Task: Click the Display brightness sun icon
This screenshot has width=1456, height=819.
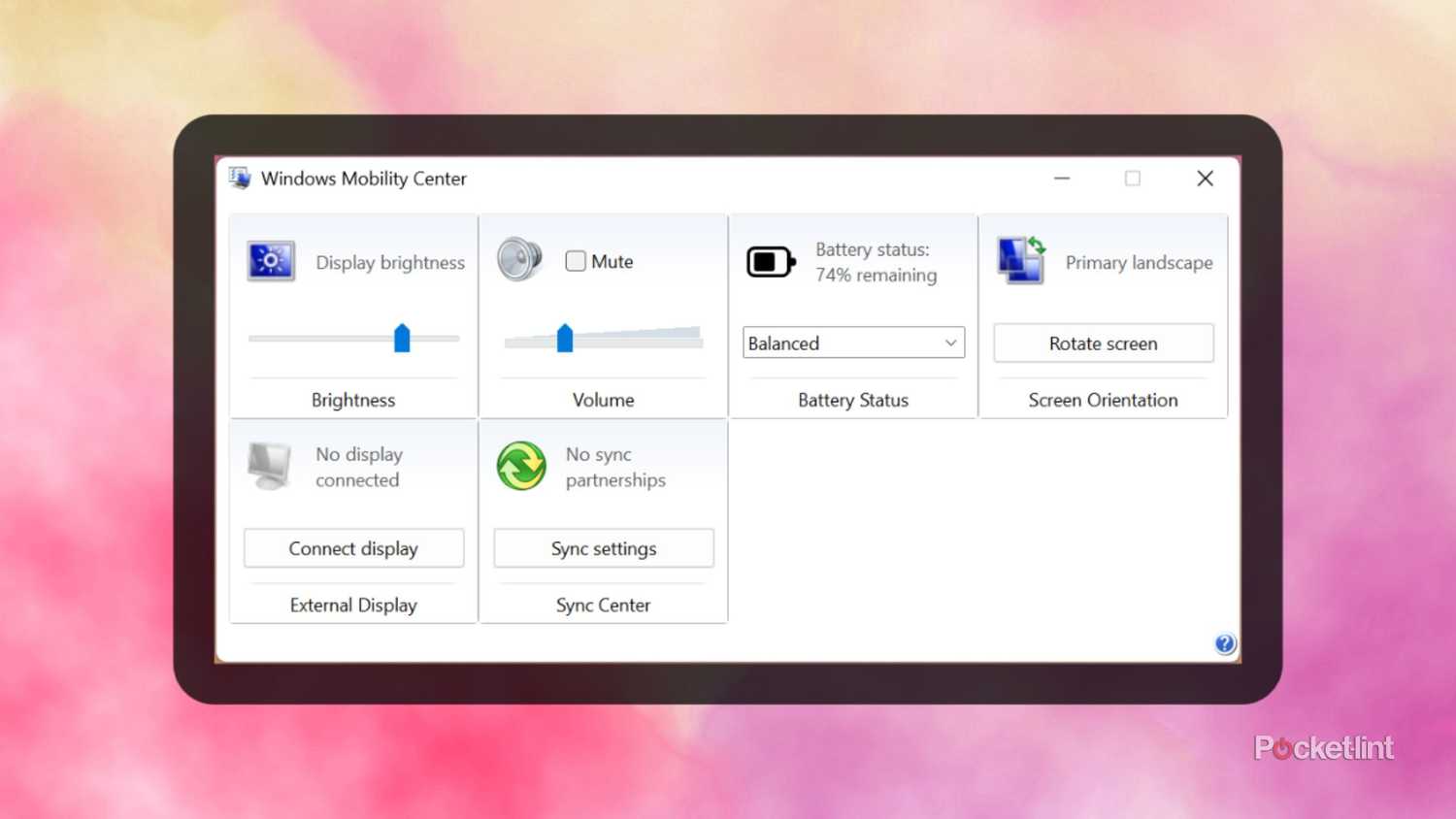Action: coord(270,261)
